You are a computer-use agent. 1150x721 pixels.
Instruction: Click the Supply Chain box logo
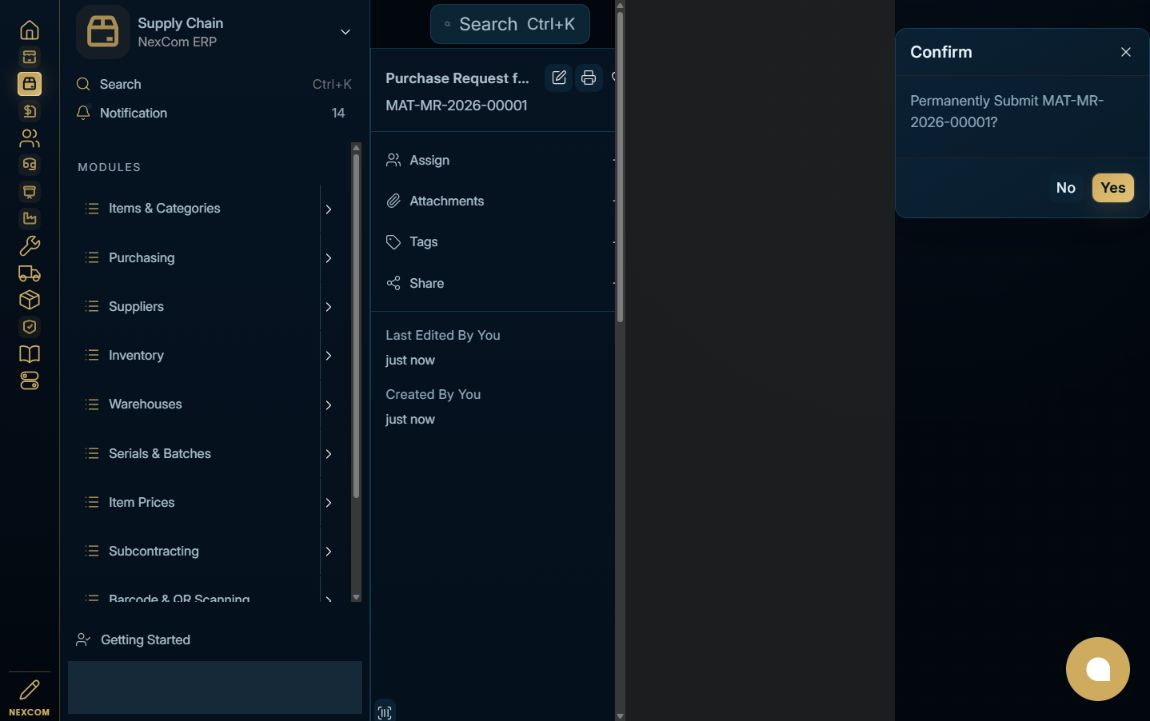(103, 32)
